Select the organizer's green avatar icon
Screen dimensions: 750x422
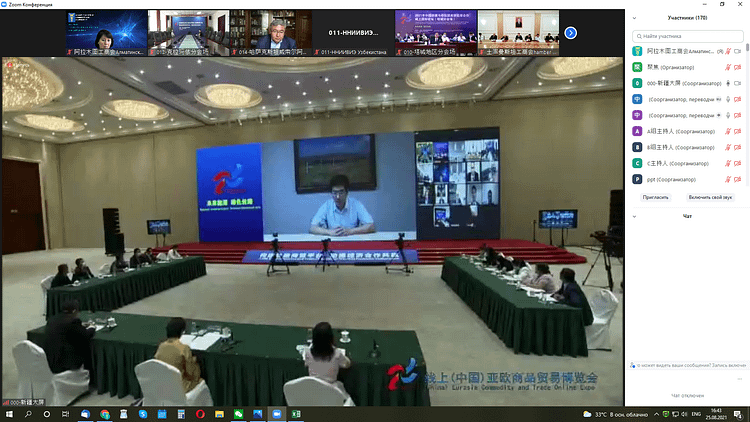[637, 67]
